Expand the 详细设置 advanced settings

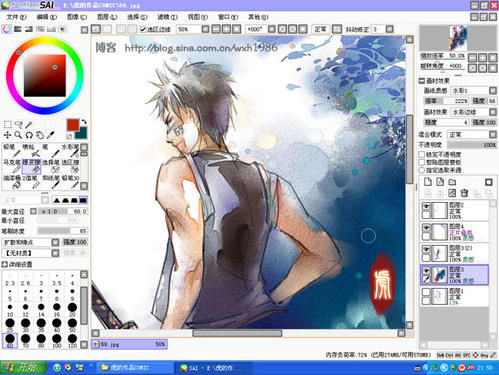point(5,264)
